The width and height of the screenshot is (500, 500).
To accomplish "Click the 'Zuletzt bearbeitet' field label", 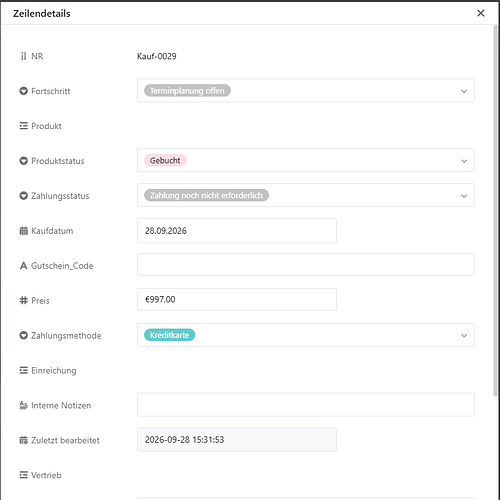I will [x=65, y=440].
